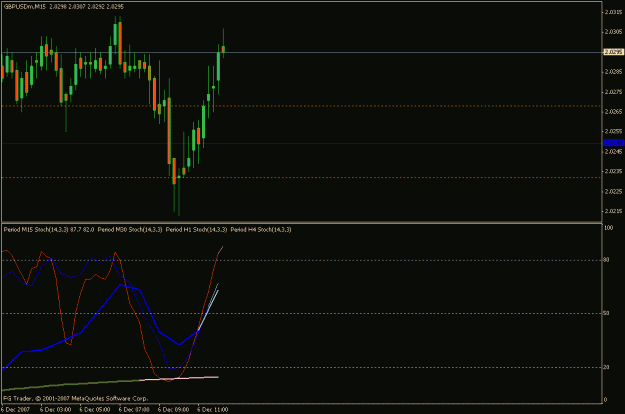
Task: Click 'Period H1 Stoch(14,3,3)' indicator label
Action: 197,230
